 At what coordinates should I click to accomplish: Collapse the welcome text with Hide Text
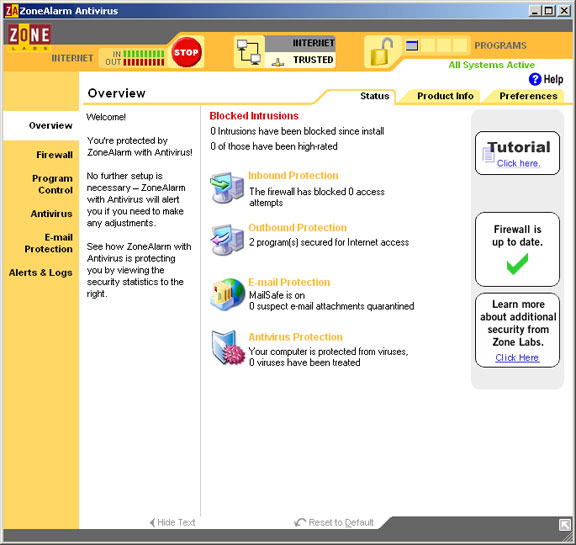pos(172,522)
